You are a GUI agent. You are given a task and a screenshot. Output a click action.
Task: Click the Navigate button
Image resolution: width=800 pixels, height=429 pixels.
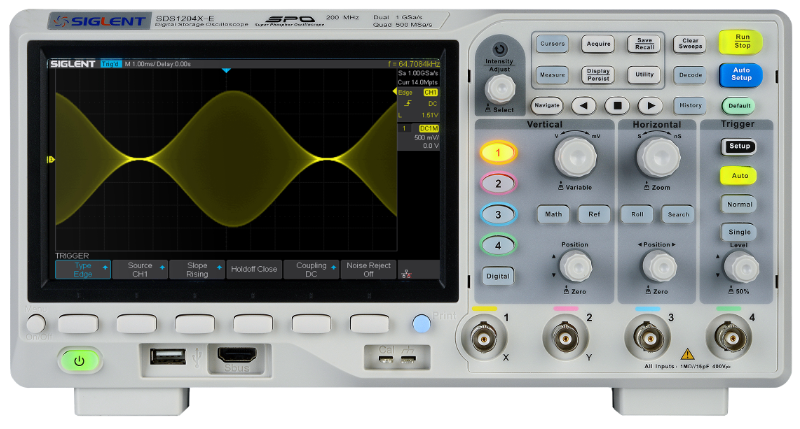click(547, 106)
